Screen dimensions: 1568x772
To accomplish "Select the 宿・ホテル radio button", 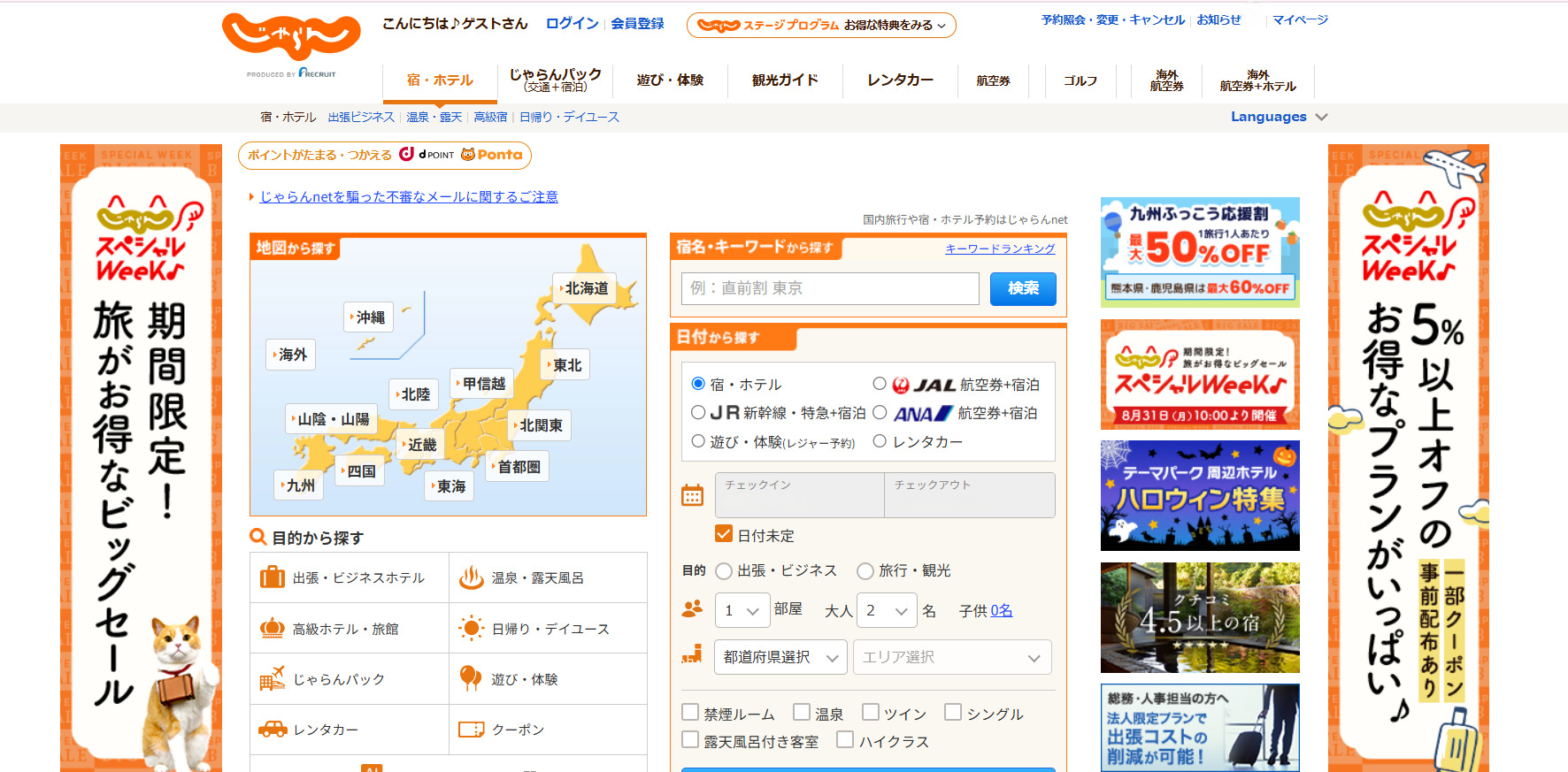I will click(x=698, y=384).
